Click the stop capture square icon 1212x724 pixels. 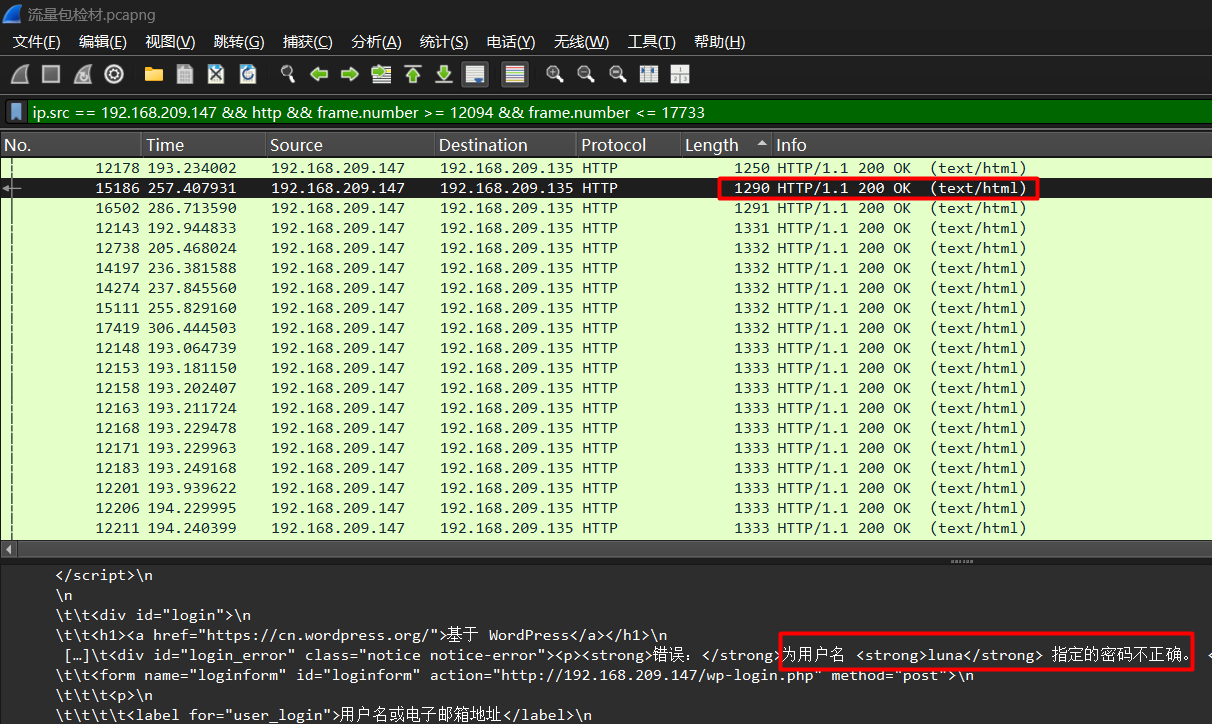coord(51,74)
